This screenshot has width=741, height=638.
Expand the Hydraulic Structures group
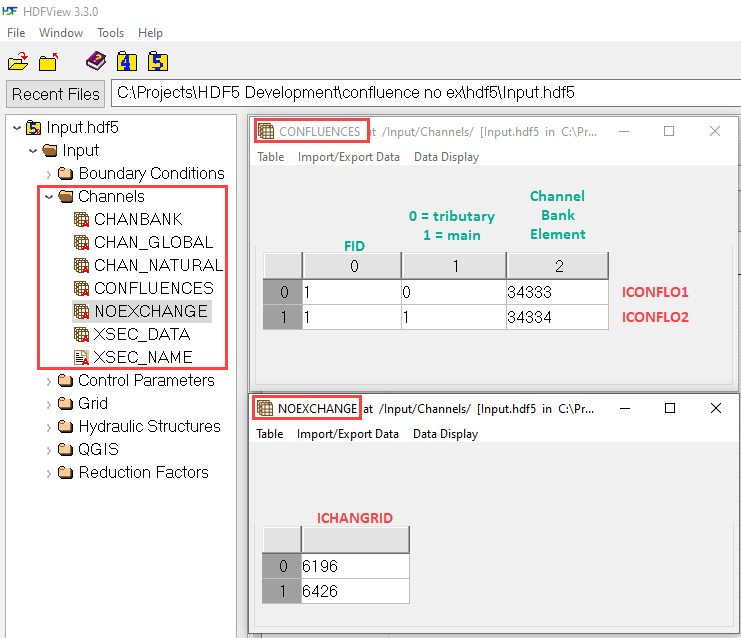point(48,427)
